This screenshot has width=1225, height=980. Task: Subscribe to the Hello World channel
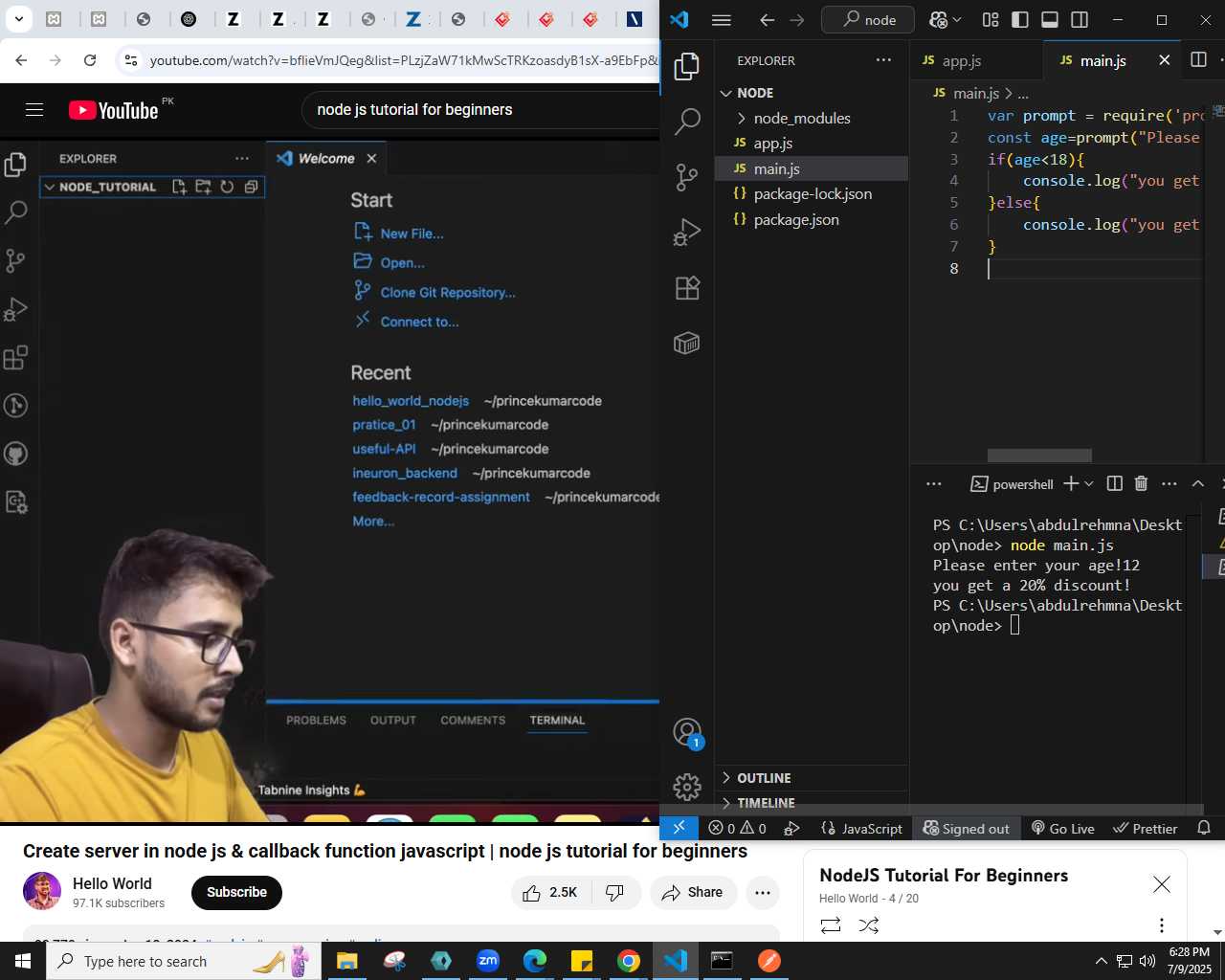pyautogui.click(x=236, y=892)
